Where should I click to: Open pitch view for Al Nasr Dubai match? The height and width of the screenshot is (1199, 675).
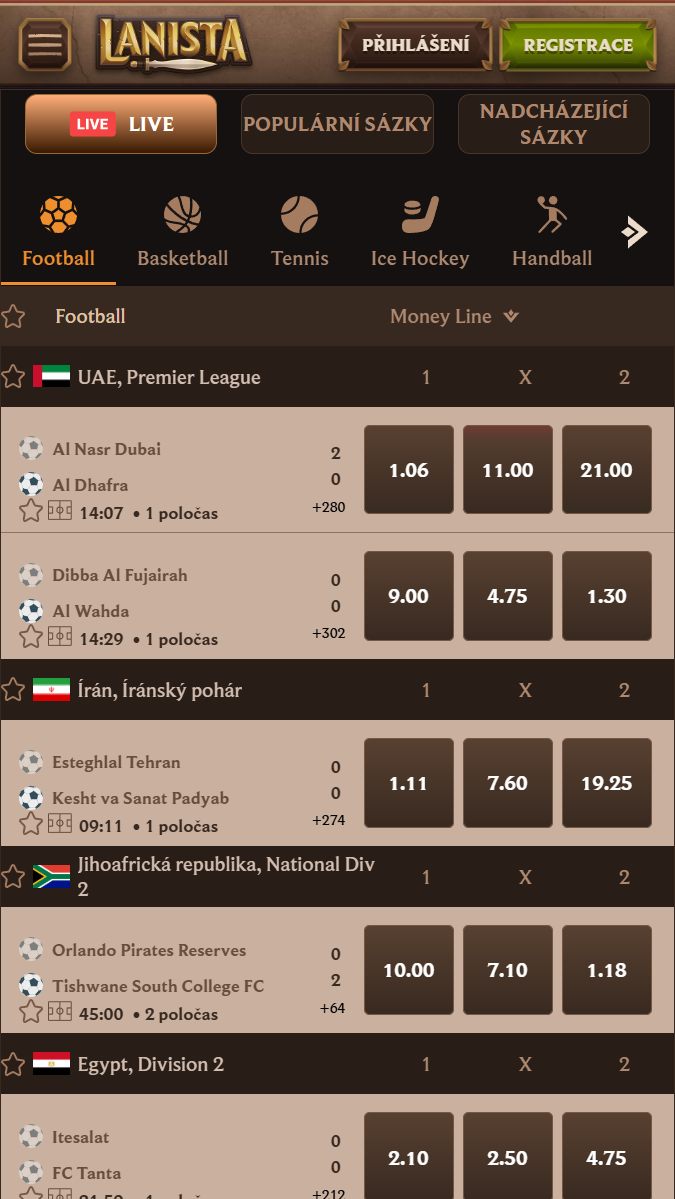60,511
